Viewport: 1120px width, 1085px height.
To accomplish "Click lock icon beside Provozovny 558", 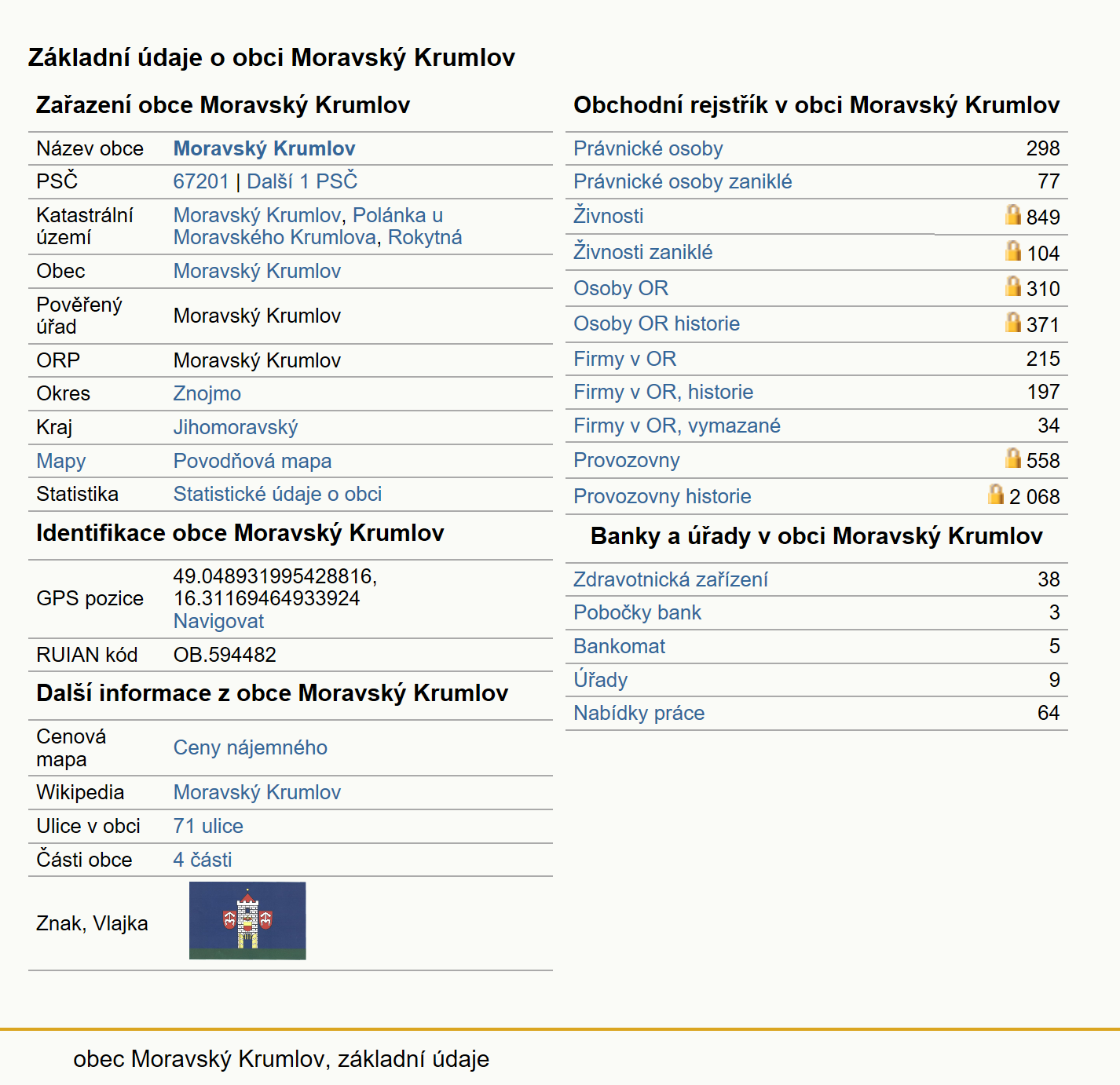I will point(1013,458).
